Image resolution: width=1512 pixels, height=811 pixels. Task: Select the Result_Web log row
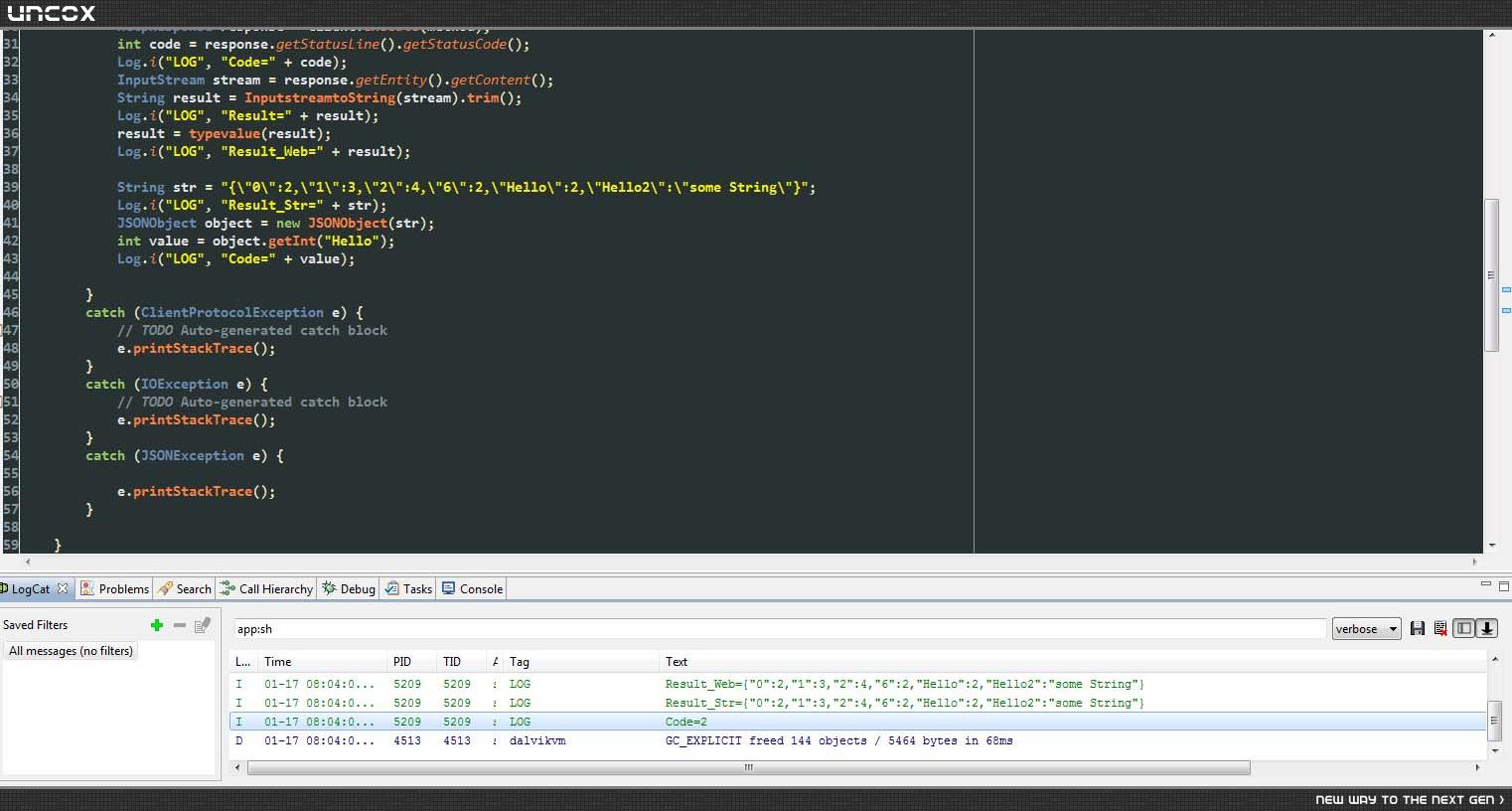click(857, 684)
